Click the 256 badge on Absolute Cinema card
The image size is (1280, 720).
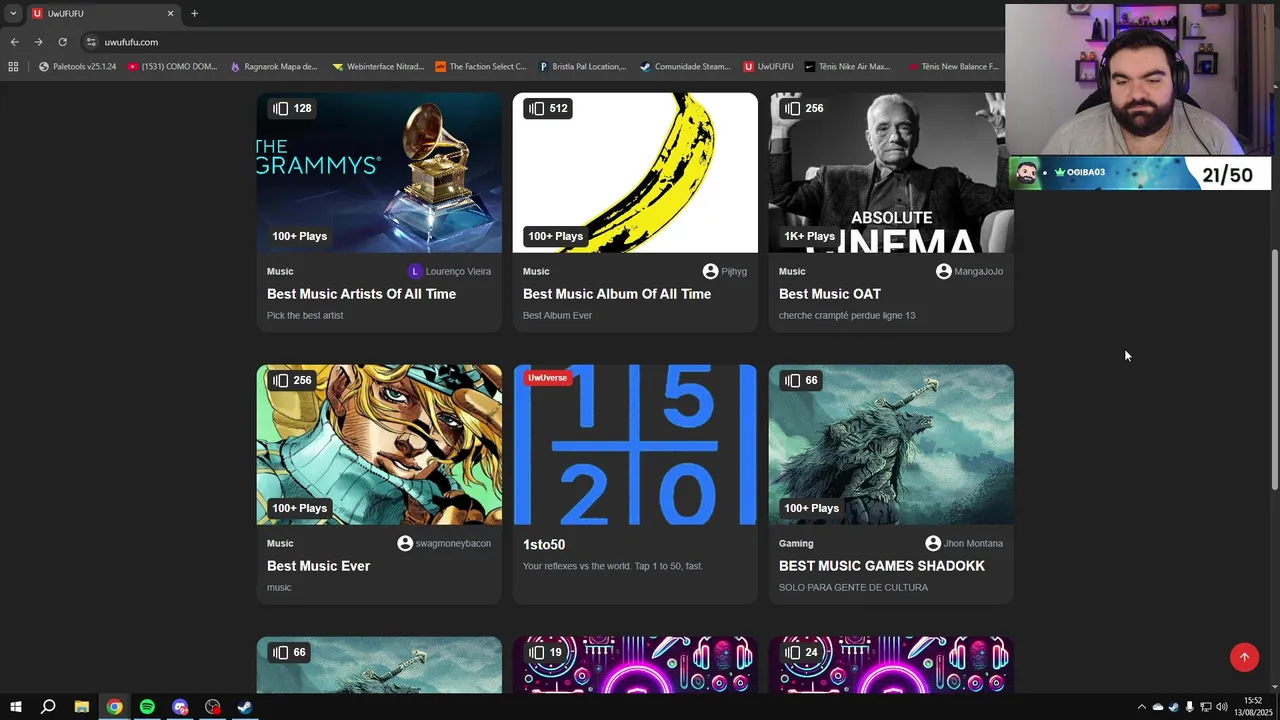(x=804, y=108)
